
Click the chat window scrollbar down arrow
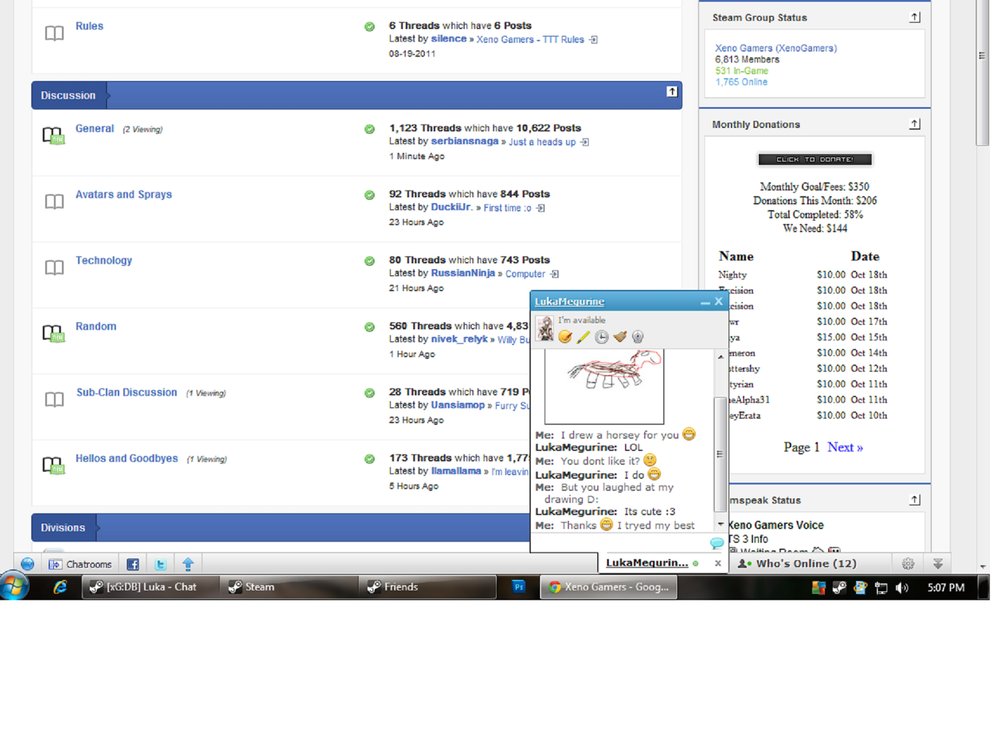pos(721,524)
